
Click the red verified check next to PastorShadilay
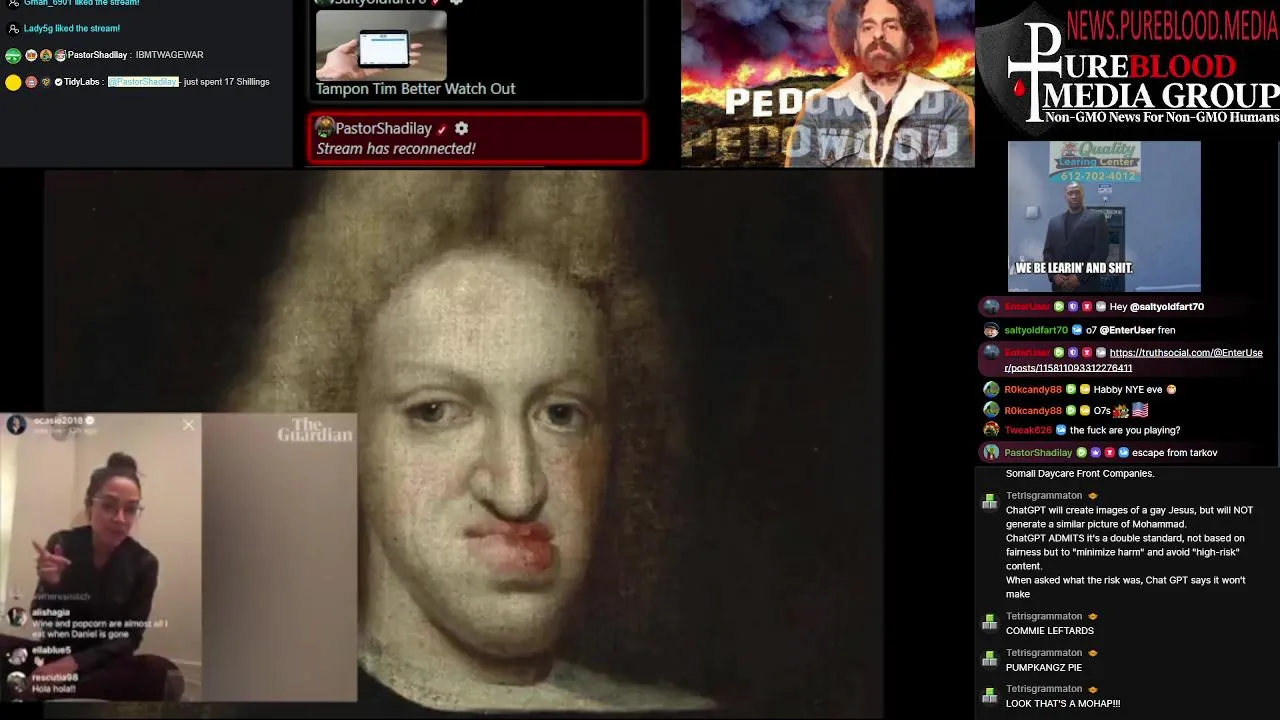point(441,129)
